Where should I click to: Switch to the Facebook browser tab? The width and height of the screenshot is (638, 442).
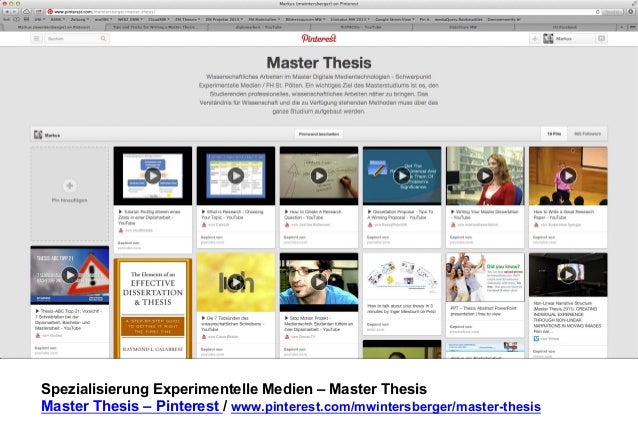click(565, 27)
